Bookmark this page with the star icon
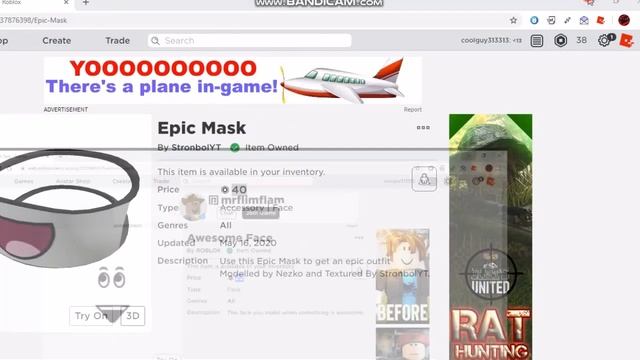Image resolution: width=640 pixels, height=360 pixels. click(513, 20)
